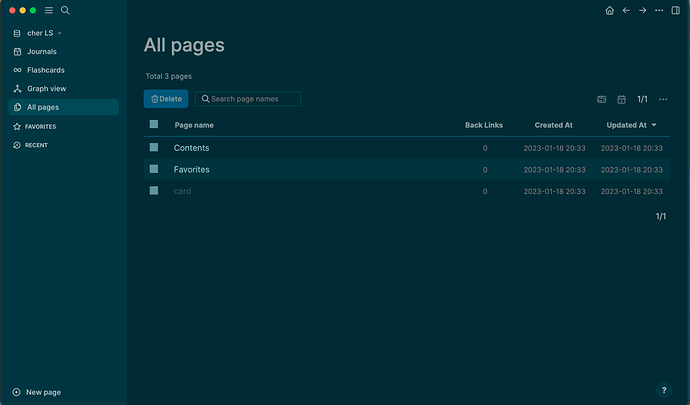Open the top-right three-dots menu
Viewport: 690px width, 405px height.
659,10
